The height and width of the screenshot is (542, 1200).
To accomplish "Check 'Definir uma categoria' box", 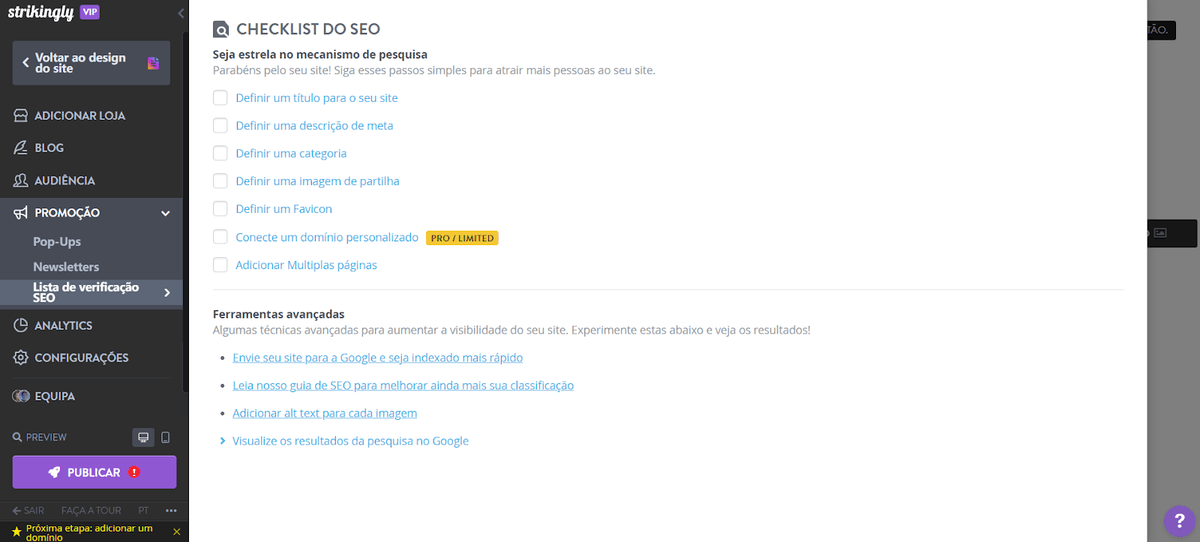I will coord(220,153).
